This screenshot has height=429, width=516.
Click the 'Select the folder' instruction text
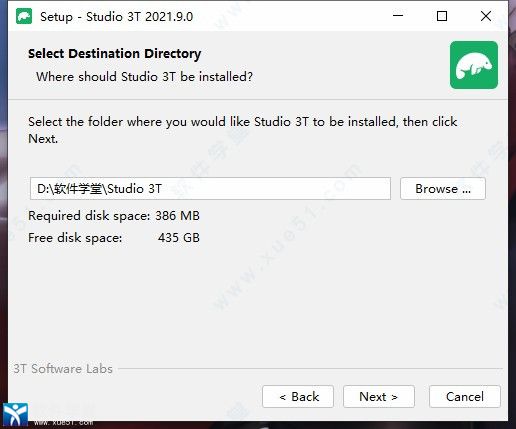[x=242, y=130]
